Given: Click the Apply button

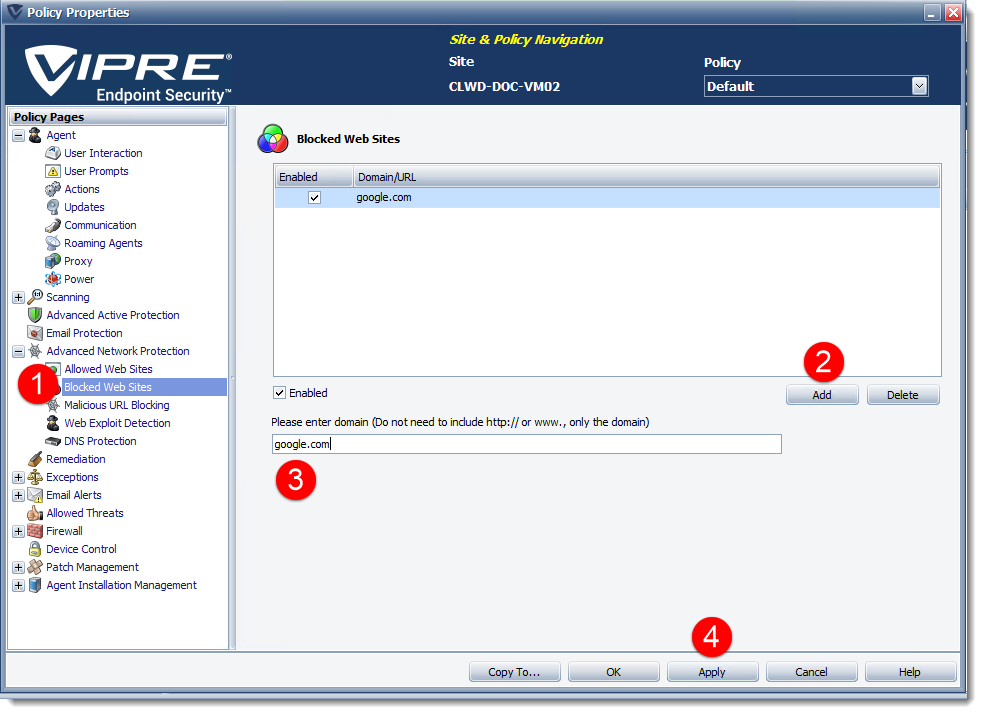Looking at the screenshot, I should (x=712, y=672).
